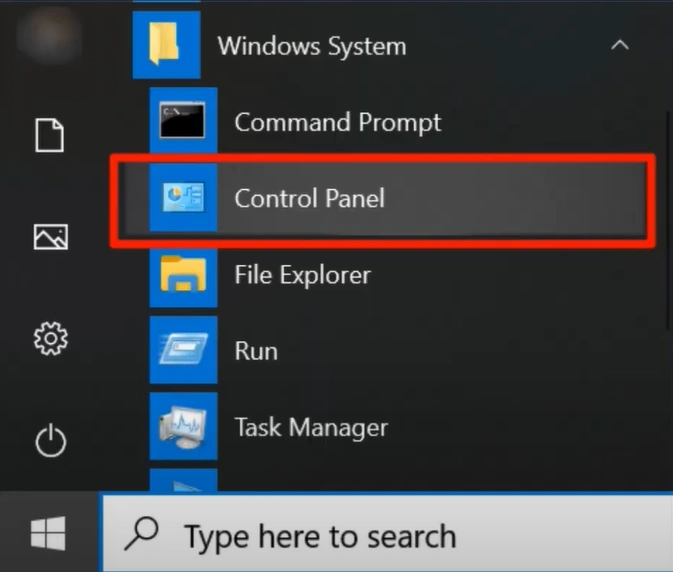Collapse the Windows System folder chevron
673x572 pixels.
click(620, 46)
